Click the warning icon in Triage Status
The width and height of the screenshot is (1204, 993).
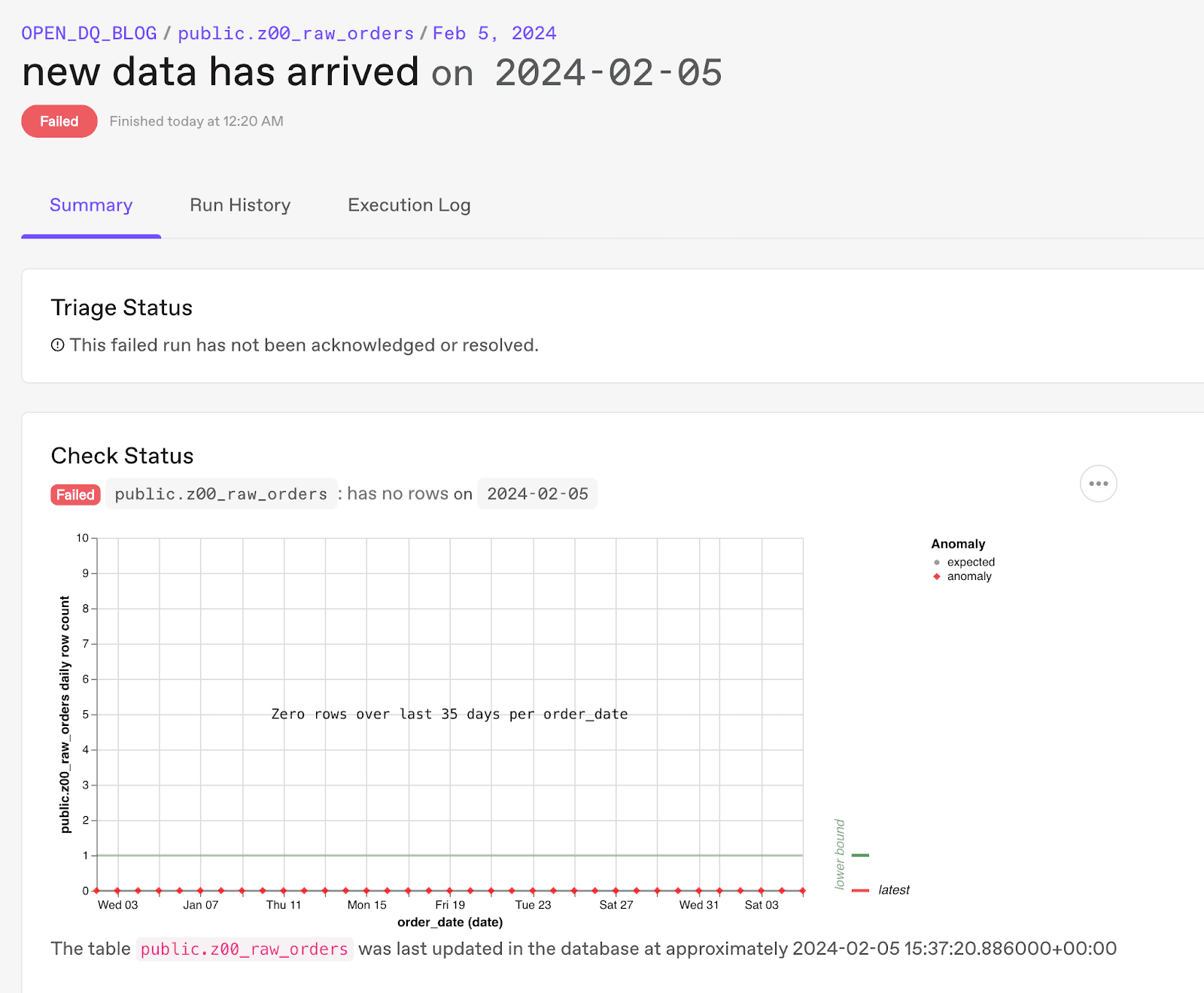click(58, 345)
